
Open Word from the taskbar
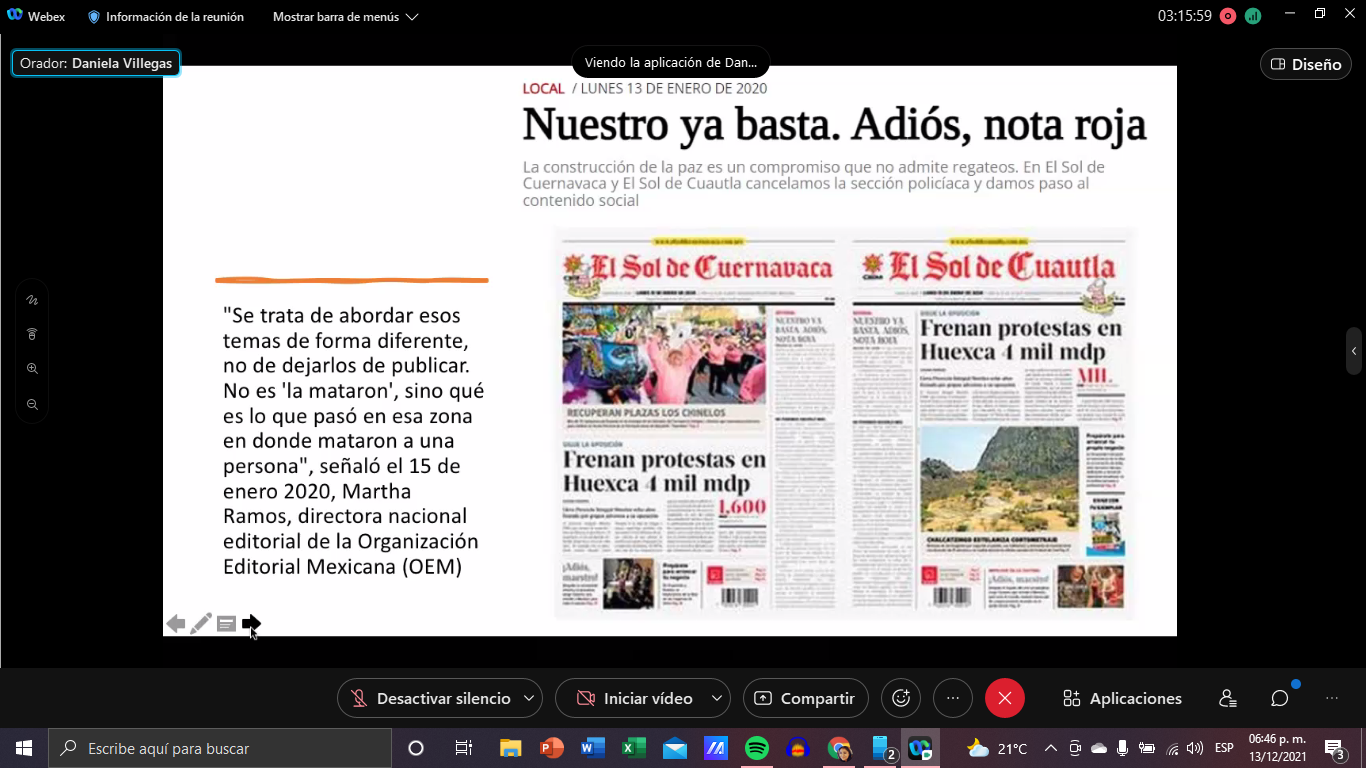593,748
